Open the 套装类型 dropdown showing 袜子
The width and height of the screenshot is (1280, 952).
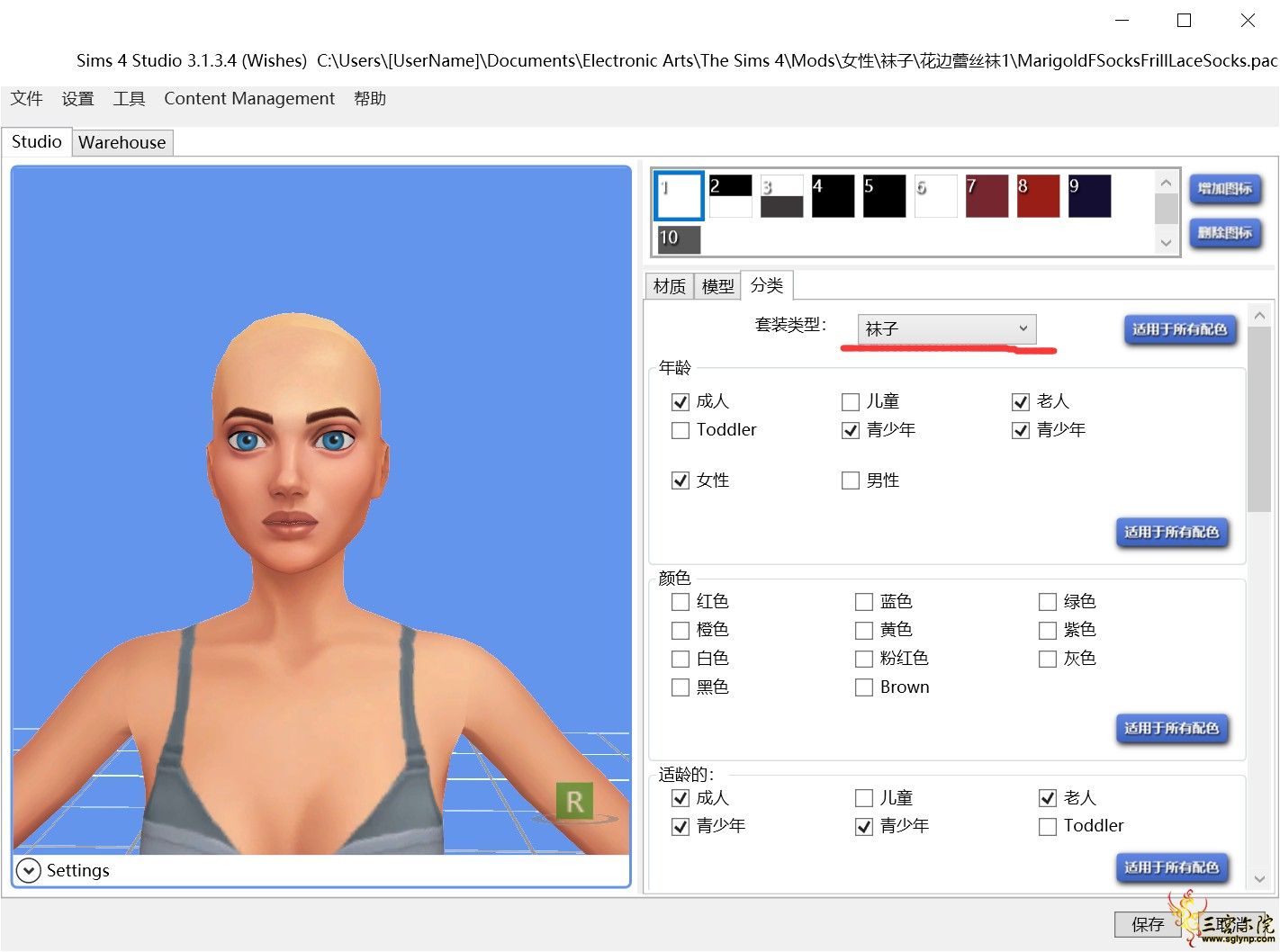coord(946,328)
